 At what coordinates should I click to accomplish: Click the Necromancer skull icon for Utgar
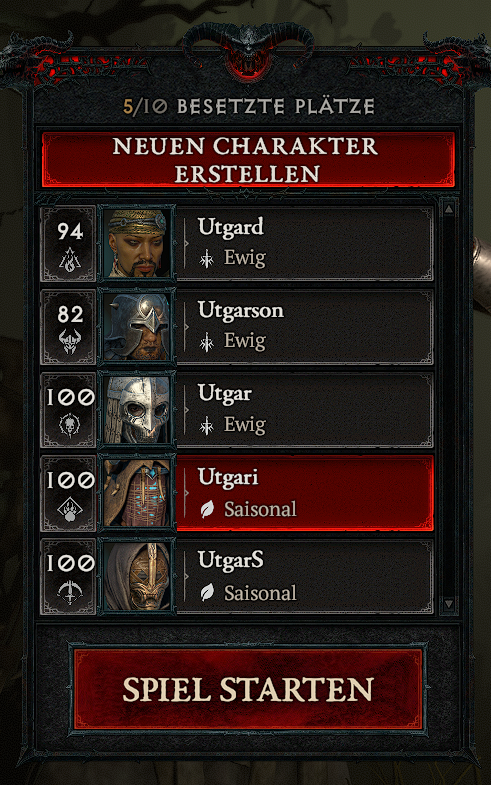click(70, 426)
